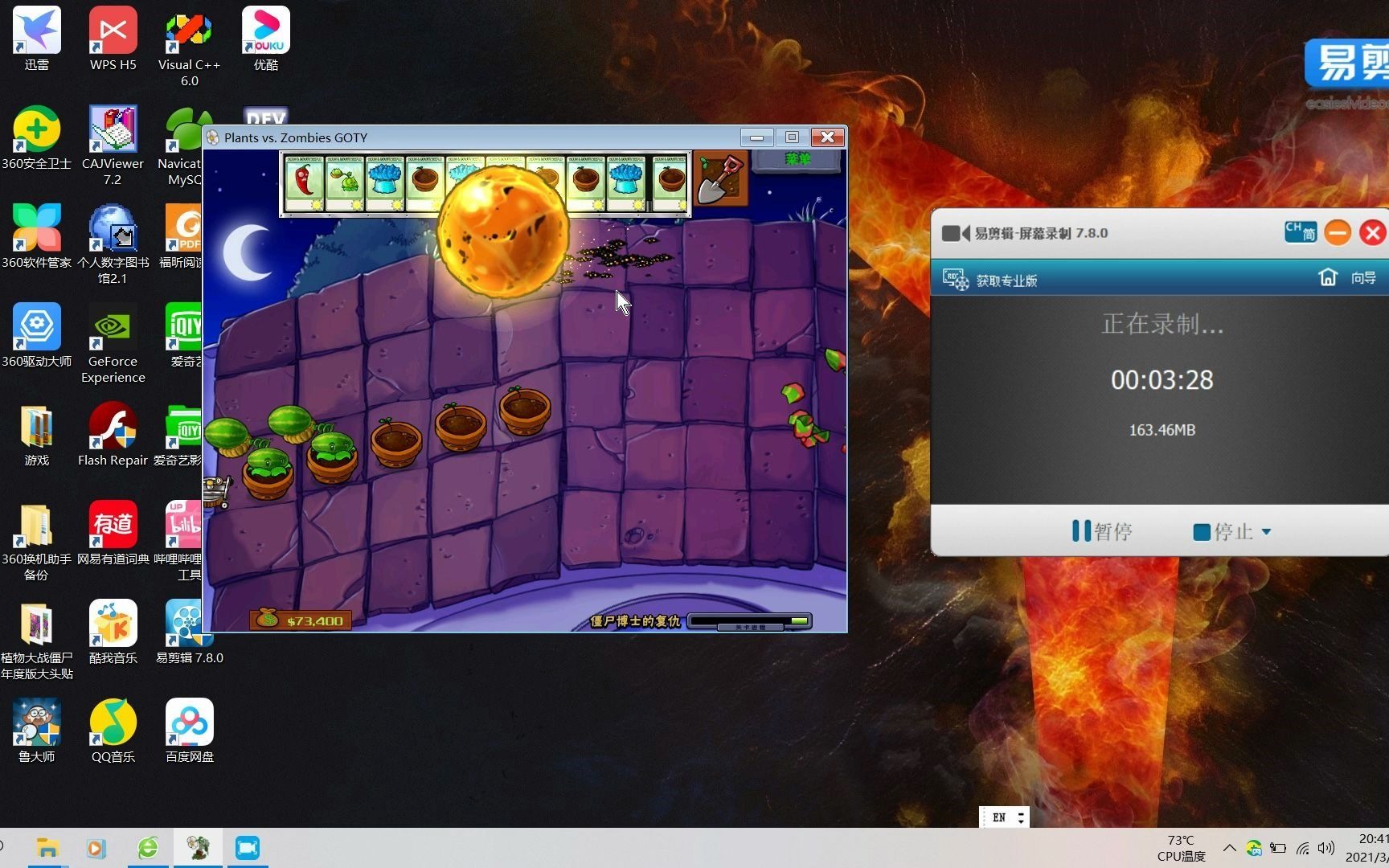
Task: Launch Flash Repair from desktop
Action: point(113,435)
